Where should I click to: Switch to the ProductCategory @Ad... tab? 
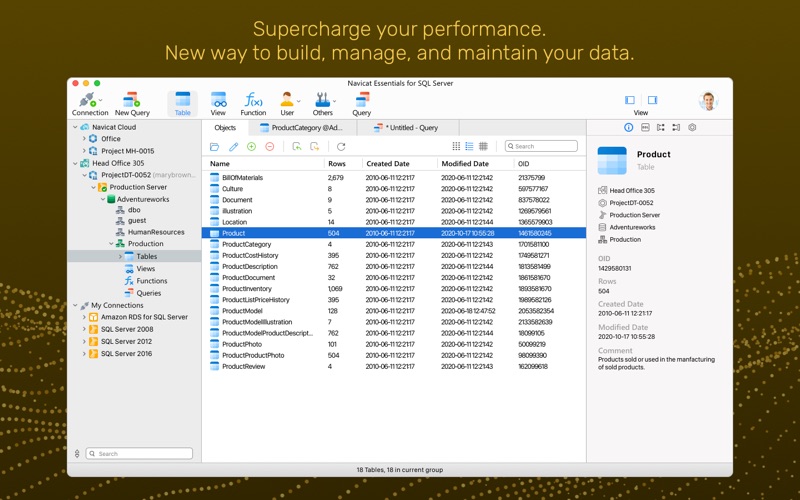(x=301, y=128)
